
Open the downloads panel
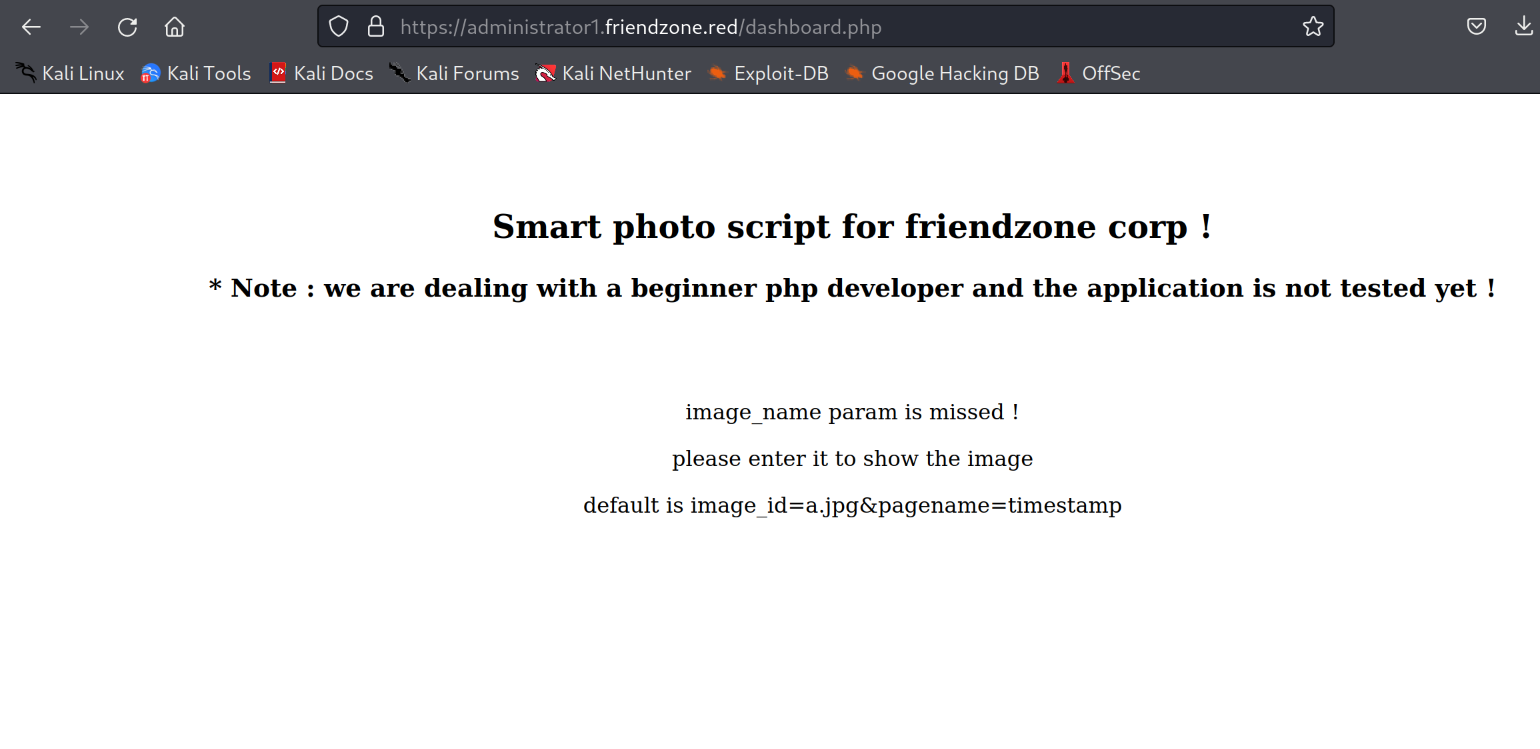click(x=1523, y=27)
